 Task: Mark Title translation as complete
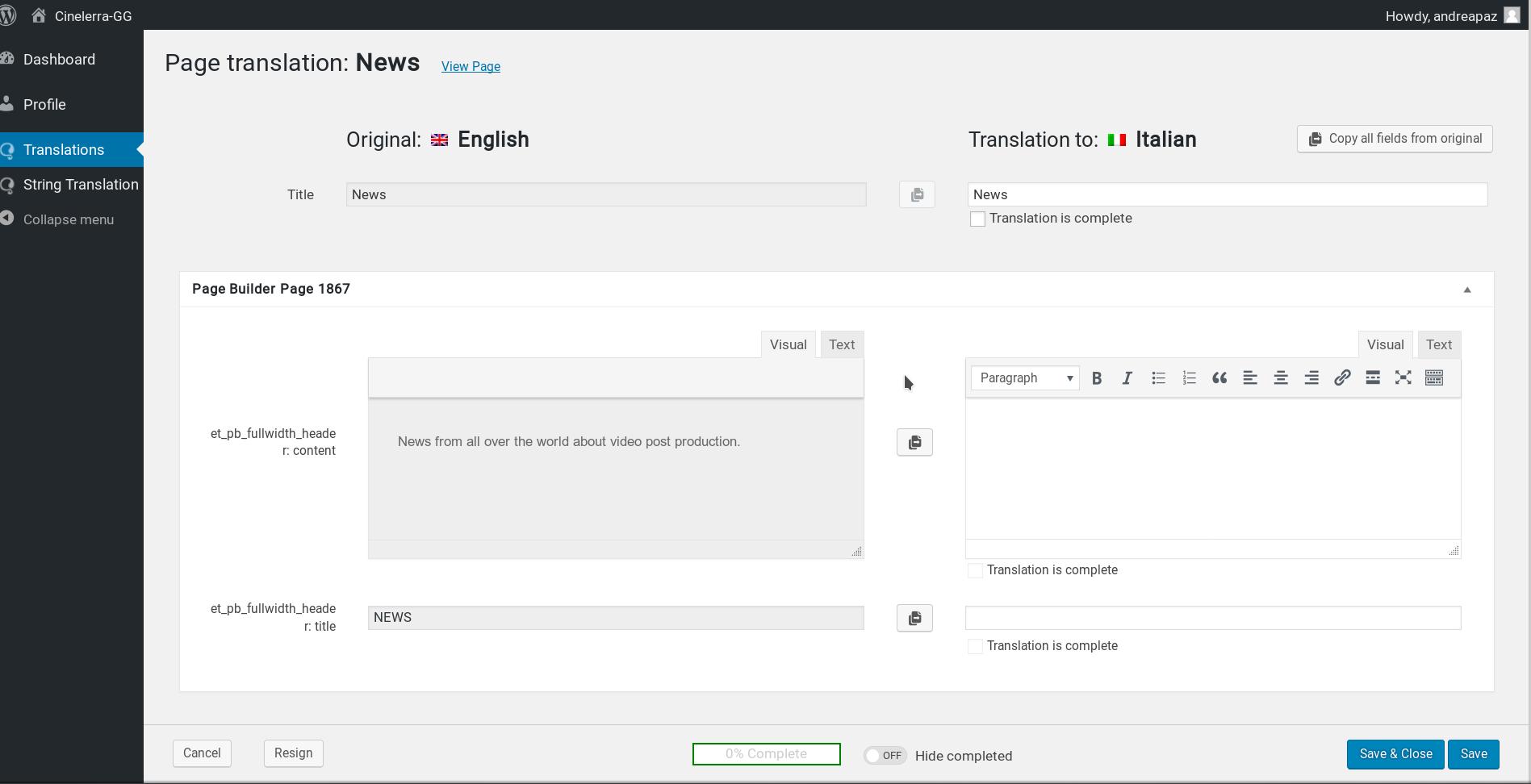[x=977, y=219]
